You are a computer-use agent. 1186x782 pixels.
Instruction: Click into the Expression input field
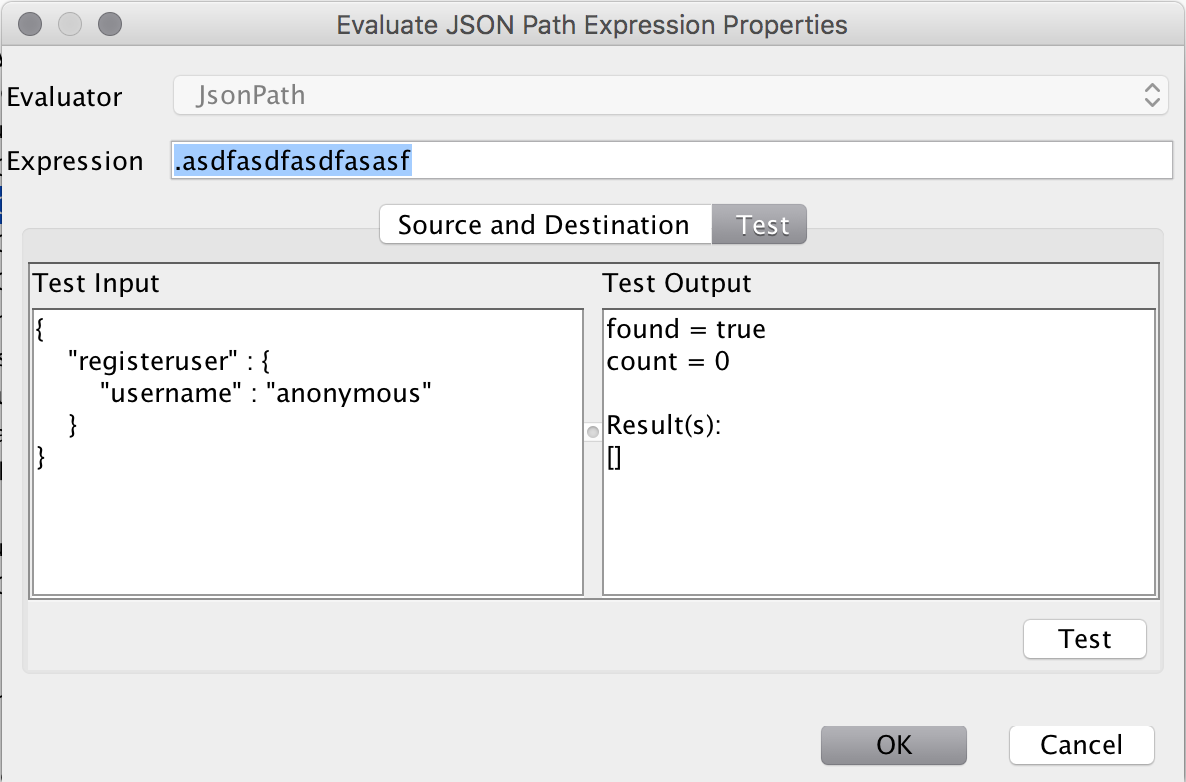[780, 161]
